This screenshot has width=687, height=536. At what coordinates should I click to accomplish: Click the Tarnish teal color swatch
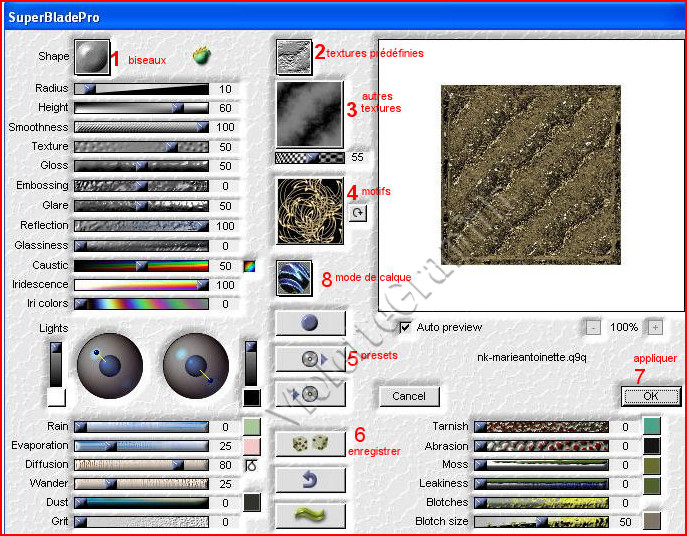pos(652,427)
